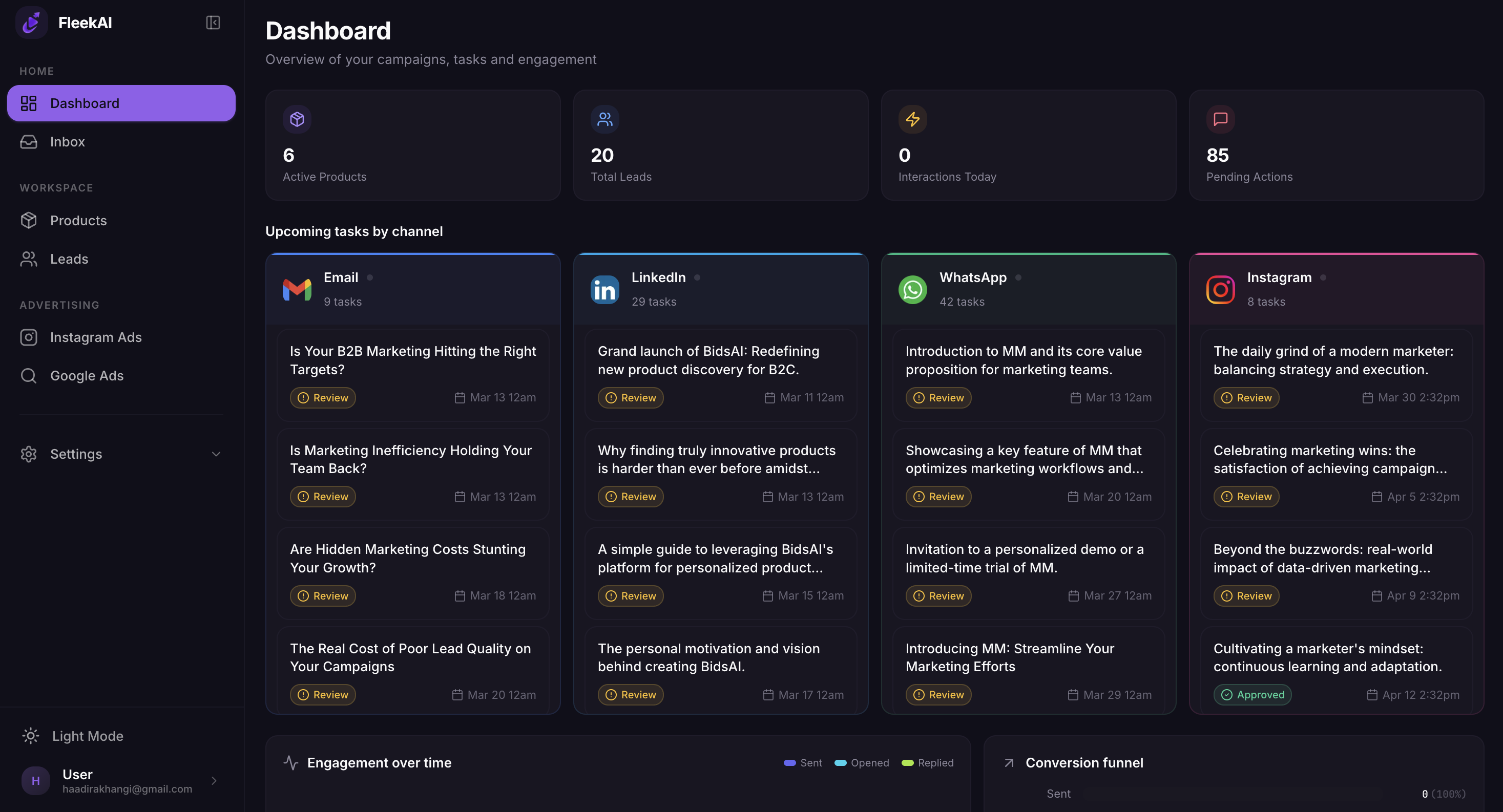
Task: Open the Dashboard page
Action: coord(121,103)
